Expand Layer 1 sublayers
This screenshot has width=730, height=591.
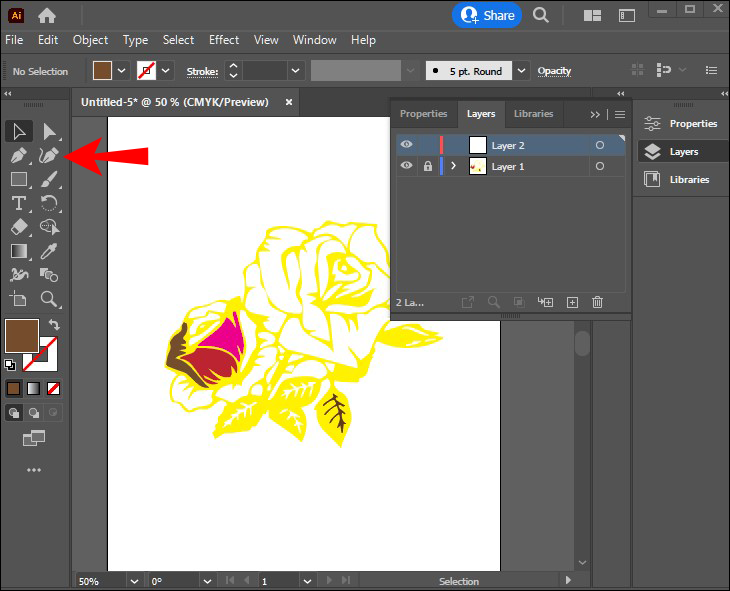(453, 166)
